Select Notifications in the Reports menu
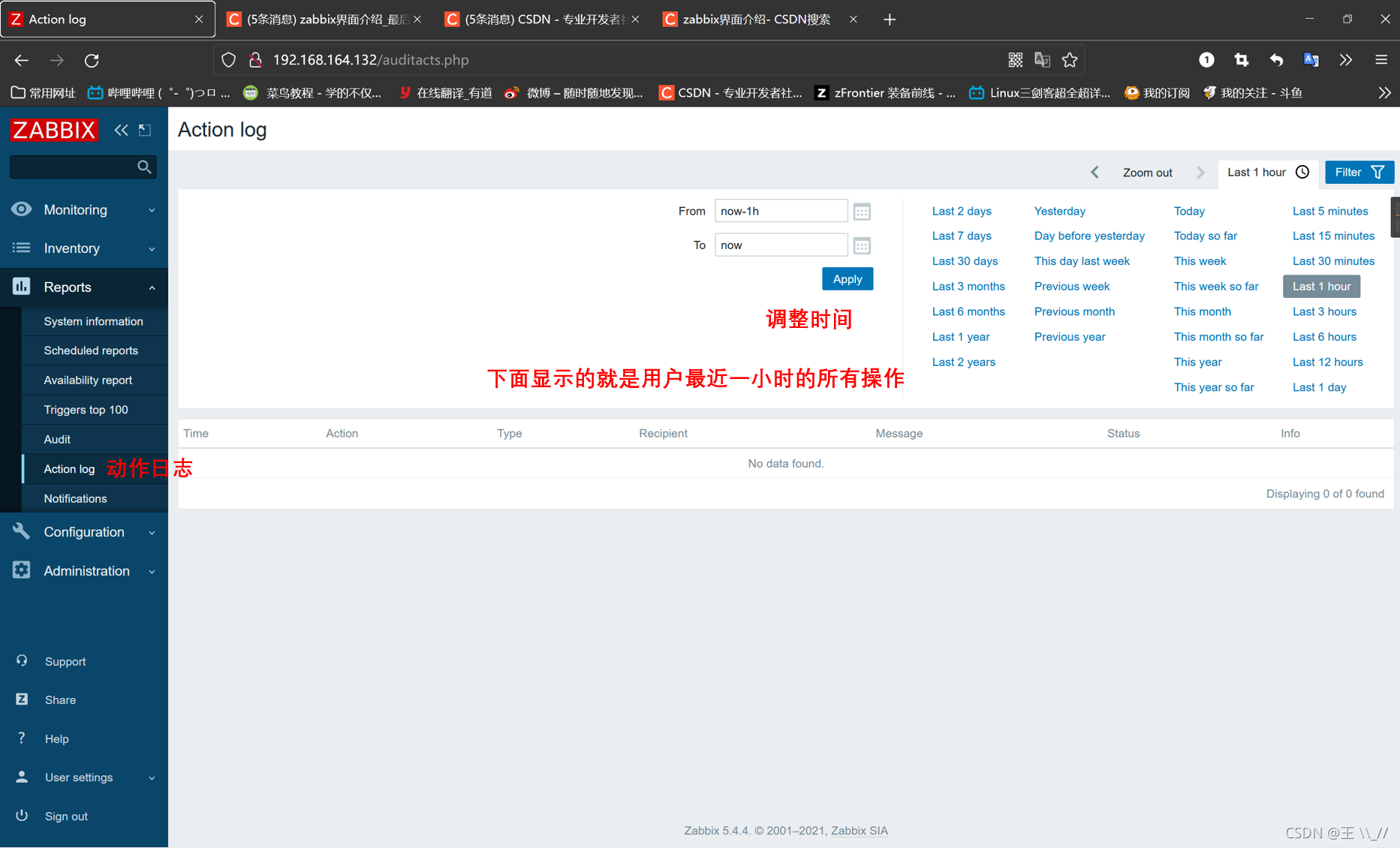 [x=75, y=498]
